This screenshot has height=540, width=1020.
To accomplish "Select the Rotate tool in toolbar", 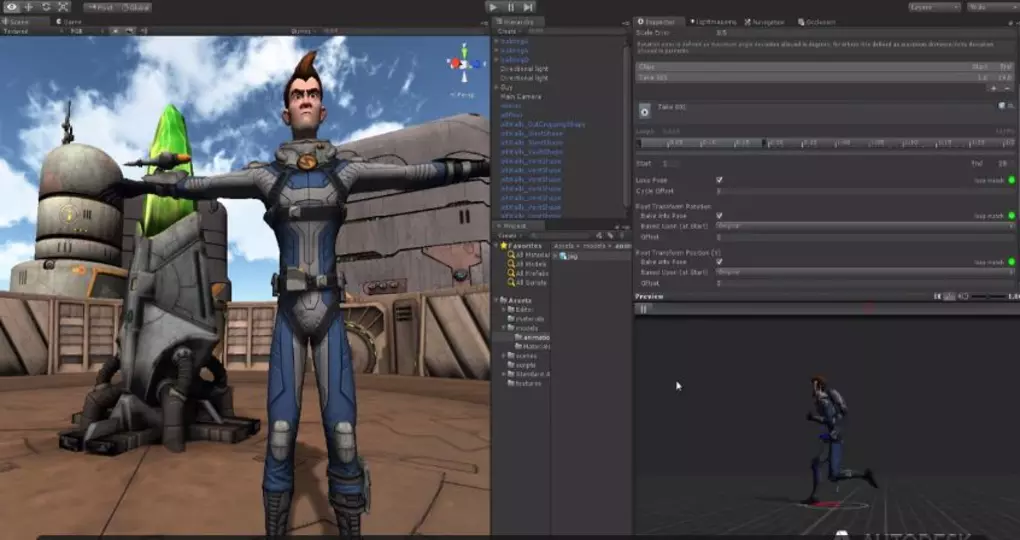I will tap(46, 7).
